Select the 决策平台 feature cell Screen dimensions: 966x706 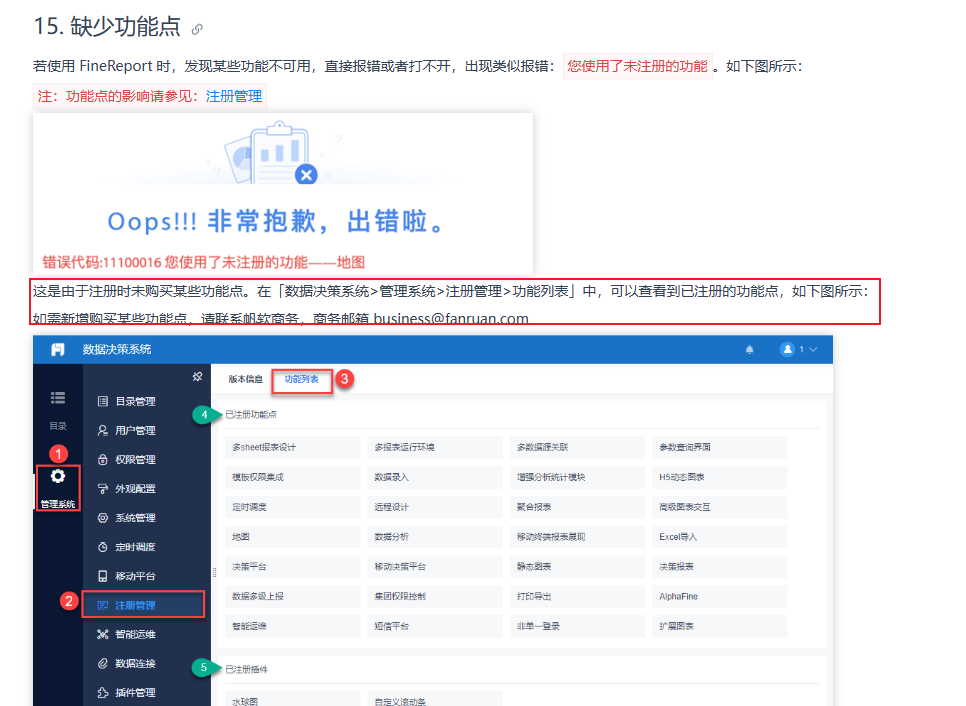click(x=293, y=566)
